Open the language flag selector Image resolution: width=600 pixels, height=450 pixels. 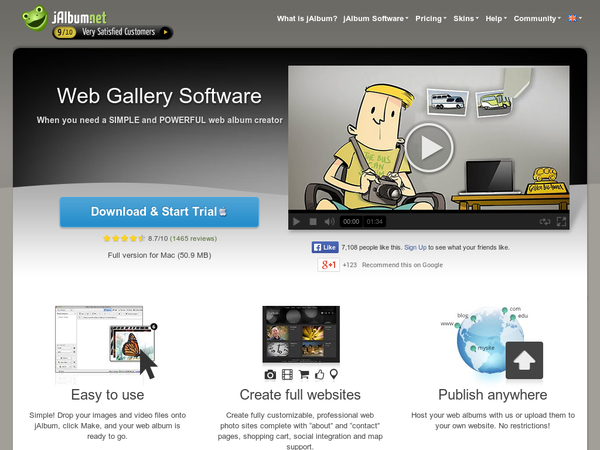pos(575,18)
